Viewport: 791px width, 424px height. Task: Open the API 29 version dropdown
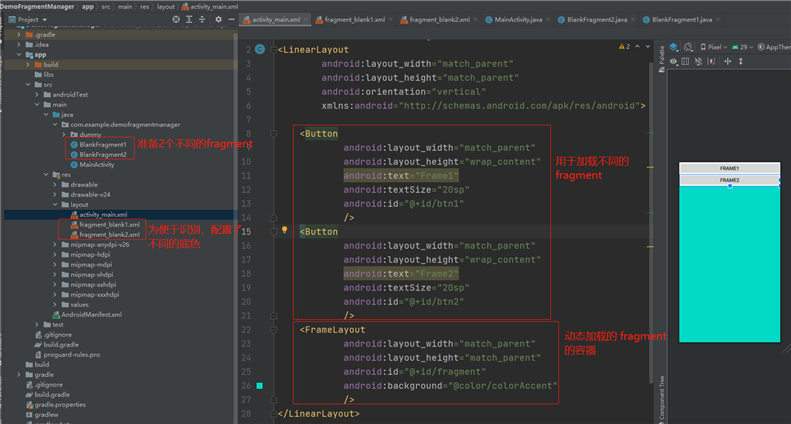click(742, 47)
